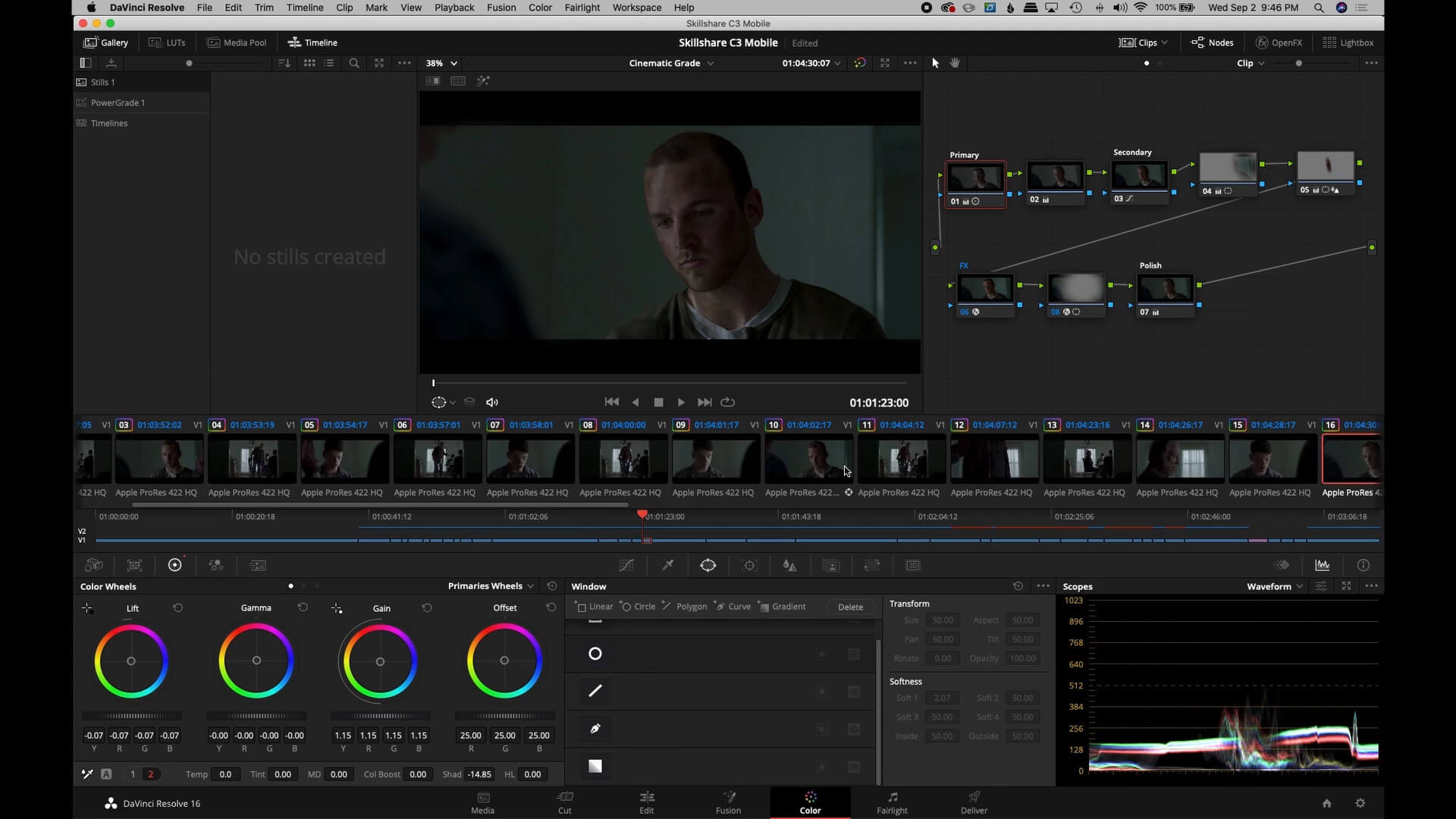The width and height of the screenshot is (1456, 819).
Task: Toggle the Gallery panel
Action: [x=105, y=42]
